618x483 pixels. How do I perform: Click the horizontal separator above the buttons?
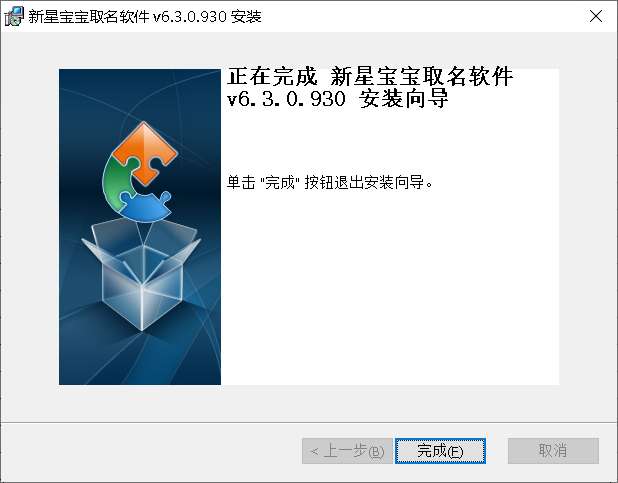(x=309, y=422)
